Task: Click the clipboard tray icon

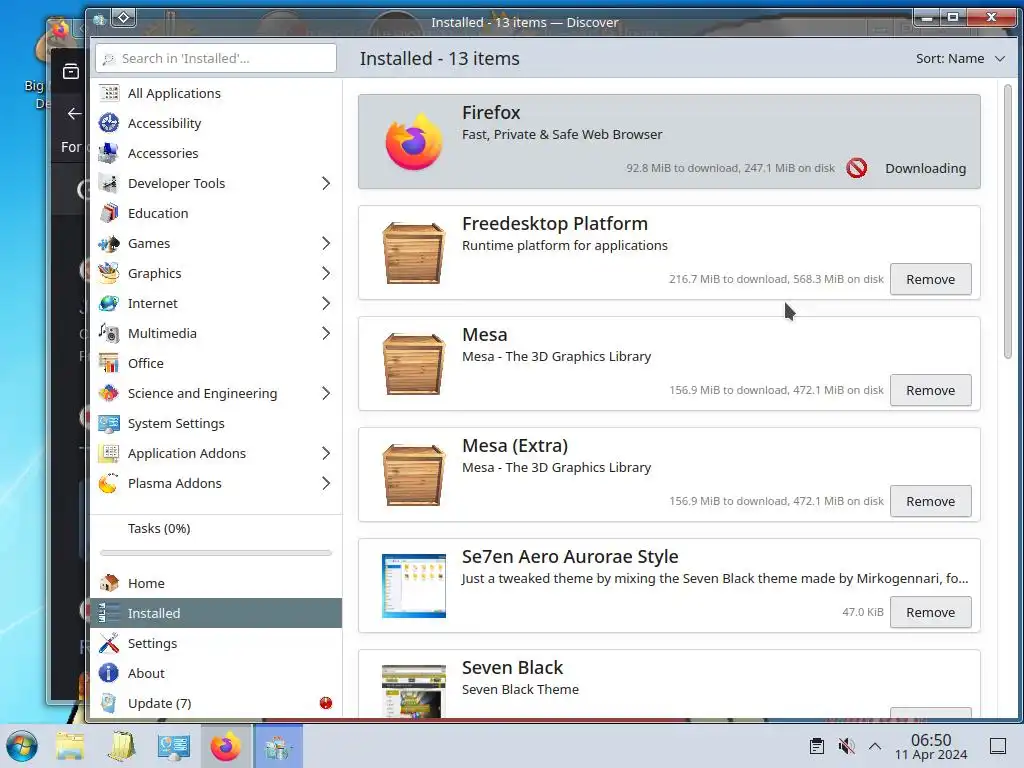Action: [816, 746]
